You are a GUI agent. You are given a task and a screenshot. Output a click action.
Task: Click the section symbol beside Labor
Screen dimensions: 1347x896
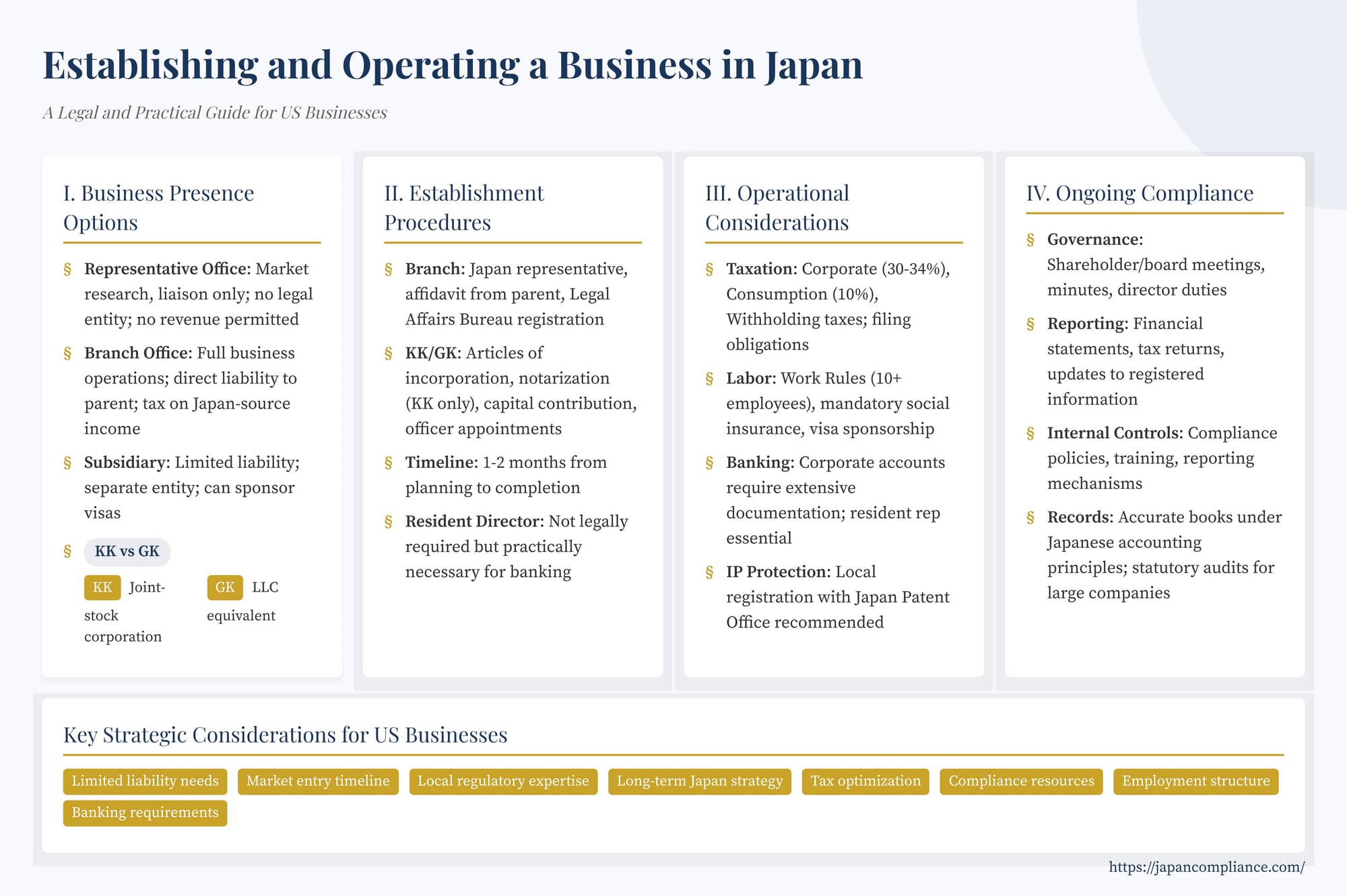709,379
